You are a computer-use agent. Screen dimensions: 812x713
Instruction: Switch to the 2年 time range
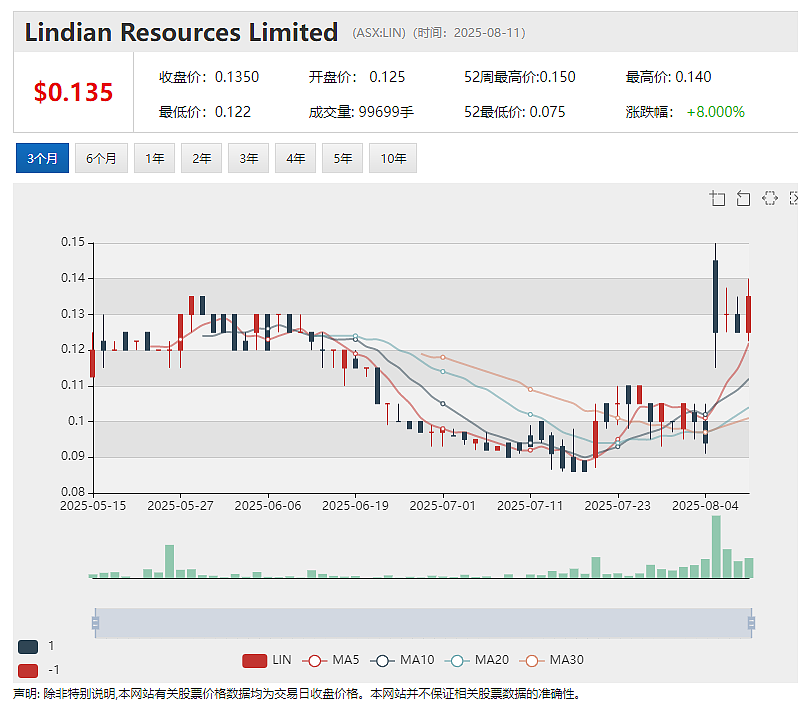(201, 158)
